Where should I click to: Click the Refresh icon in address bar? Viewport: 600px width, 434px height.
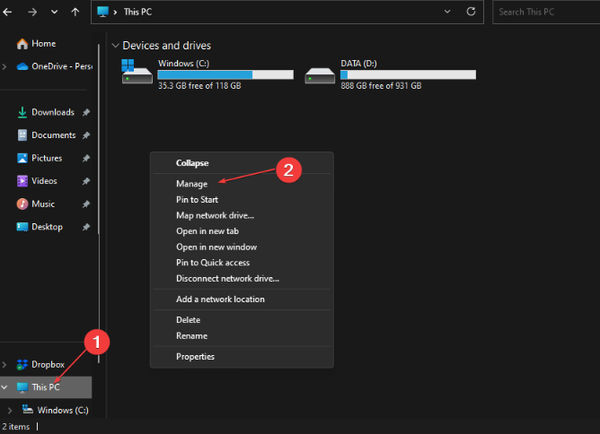[x=471, y=11]
